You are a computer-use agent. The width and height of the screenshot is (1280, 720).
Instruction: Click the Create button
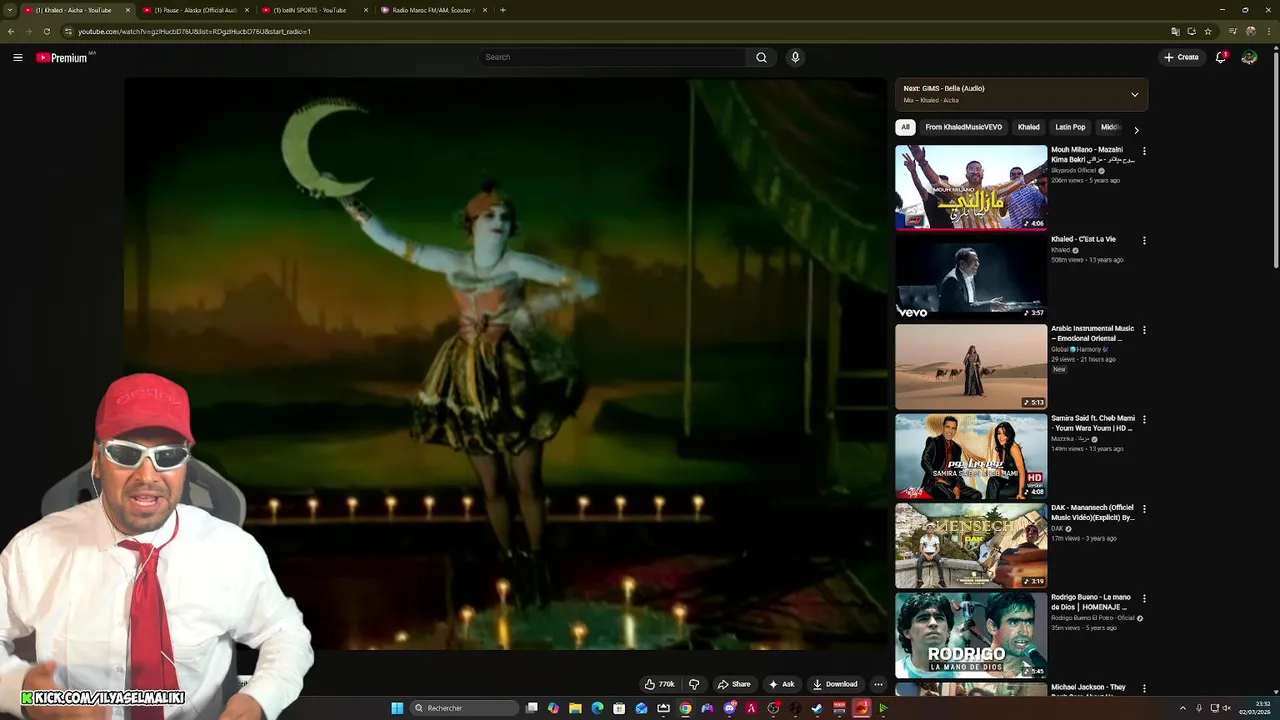[x=1181, y=57]
